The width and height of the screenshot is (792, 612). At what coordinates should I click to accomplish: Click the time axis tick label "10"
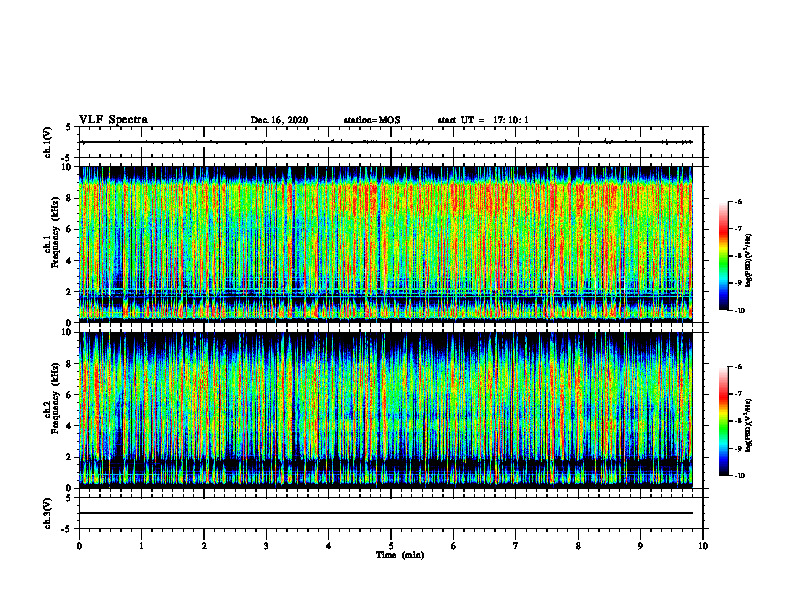(x=703, y=546)
